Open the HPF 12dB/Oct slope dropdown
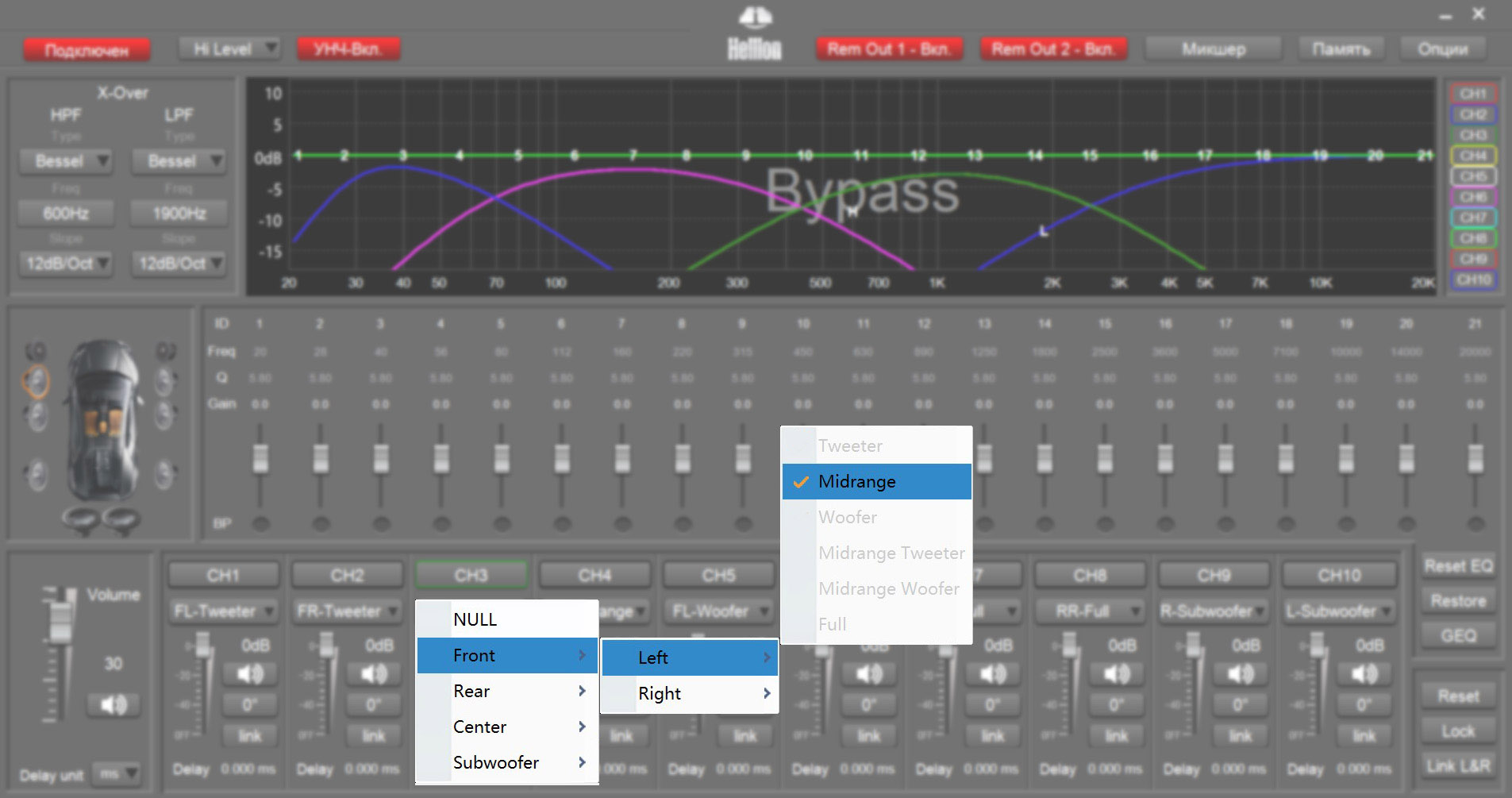Image resolution: width=1512 pixels, height=798 pixels. coord(66,264)
